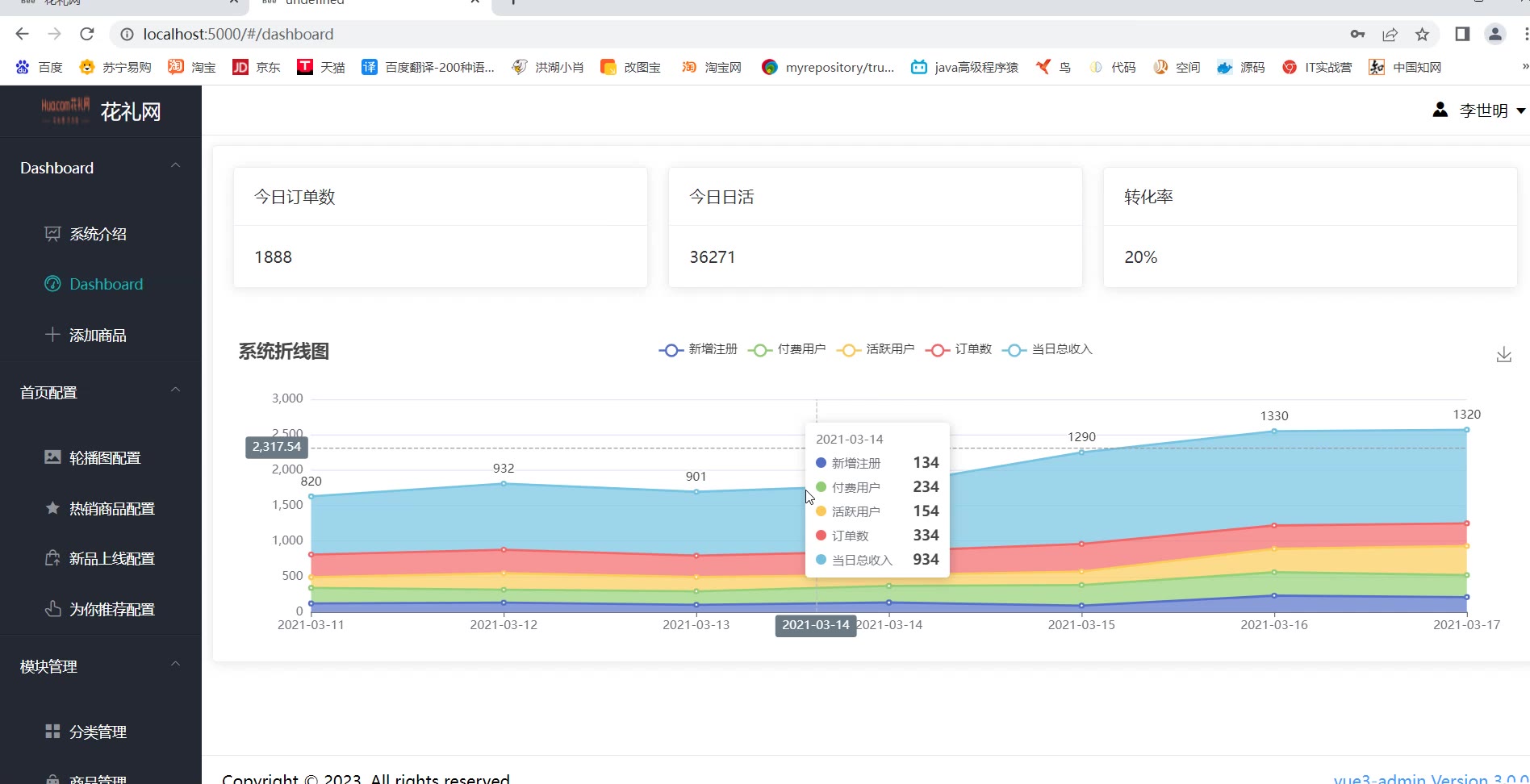Click the 901 data point label

696,477
